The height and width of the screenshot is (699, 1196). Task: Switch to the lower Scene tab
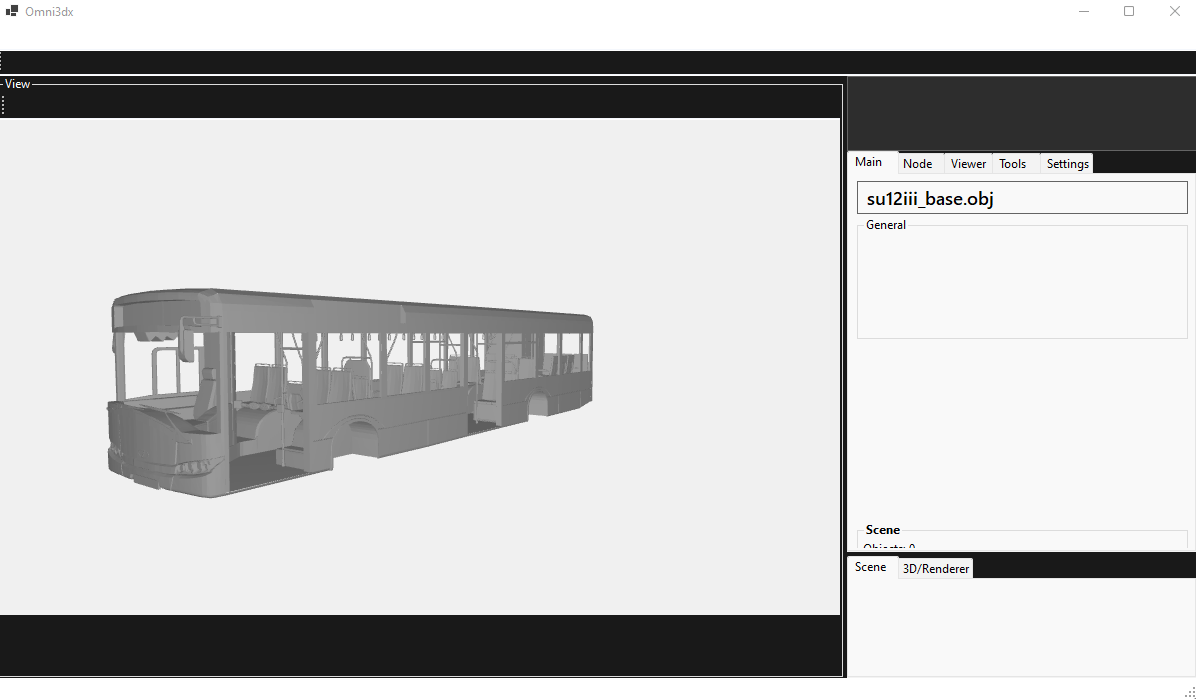(x=870, y=567)
